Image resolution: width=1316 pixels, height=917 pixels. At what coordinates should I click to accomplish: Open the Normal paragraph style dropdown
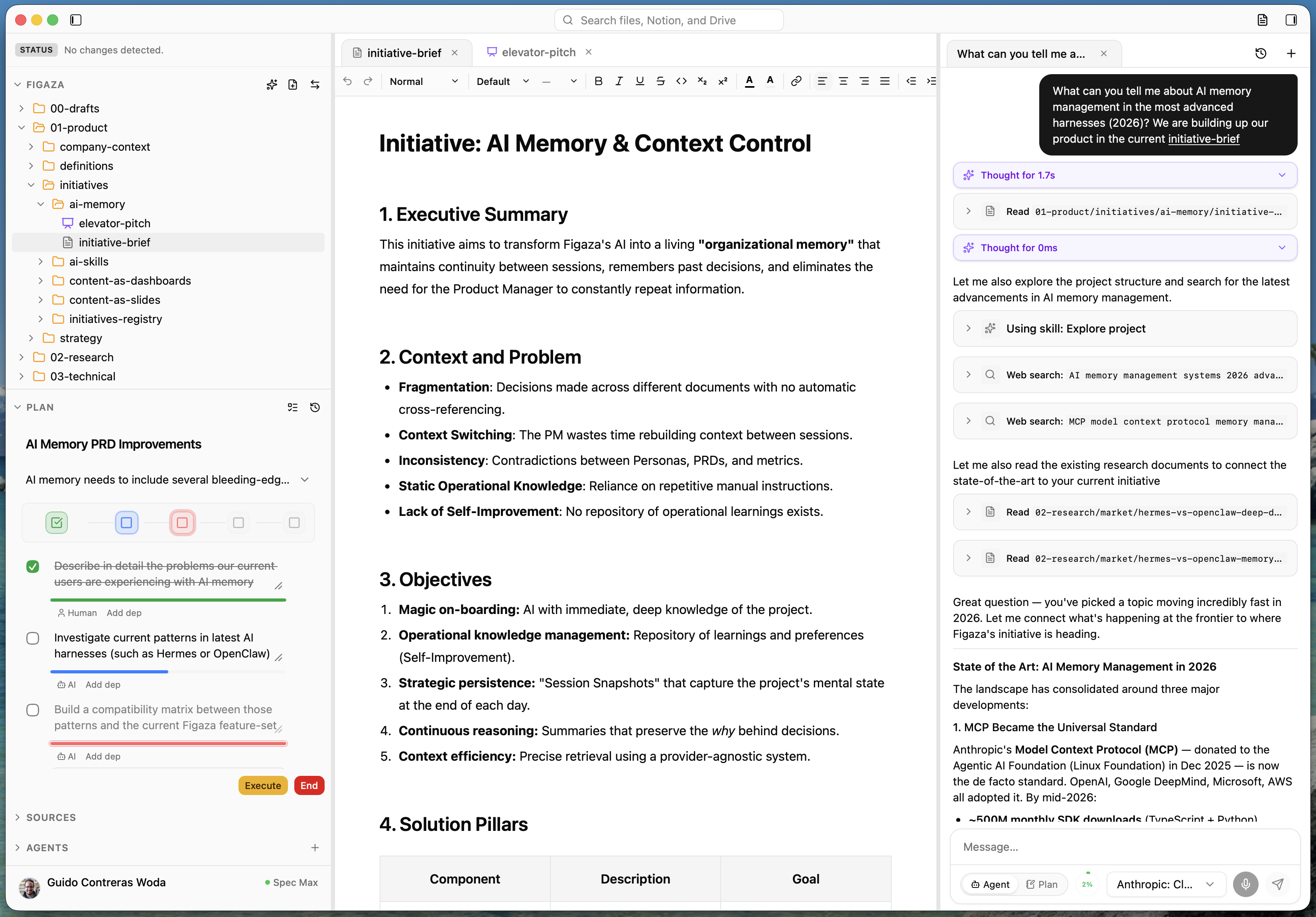coord(424,81)
